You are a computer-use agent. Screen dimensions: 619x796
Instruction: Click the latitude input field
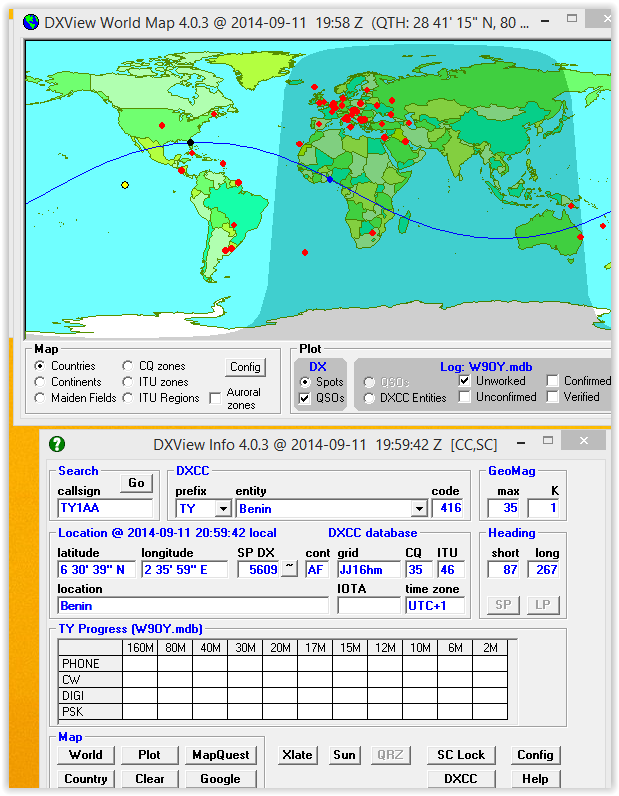click(96, 570)
